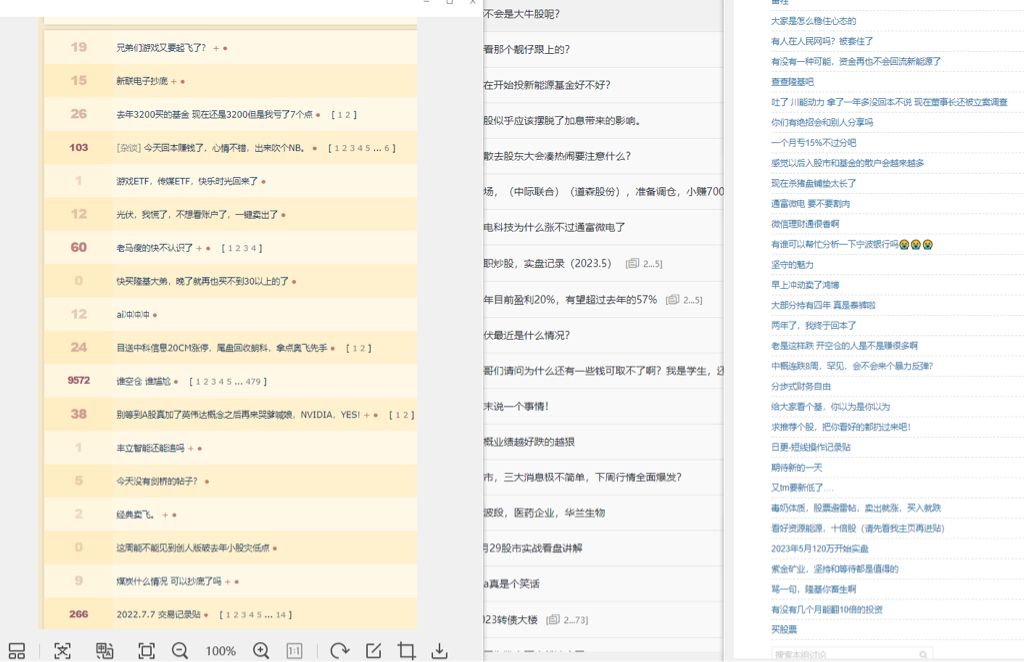
Task: Click text 谁空仓 谁尴尬 in image
Action: 144,381
